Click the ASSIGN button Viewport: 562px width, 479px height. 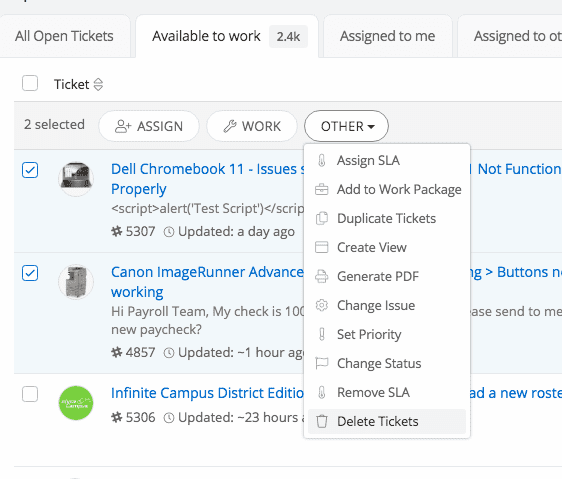(149, 126)
